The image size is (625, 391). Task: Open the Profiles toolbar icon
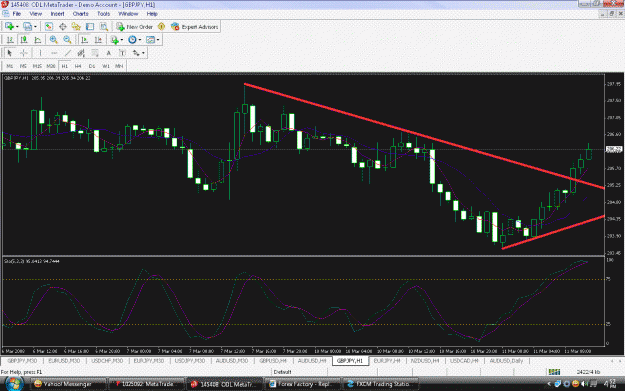tap(27, 27)
